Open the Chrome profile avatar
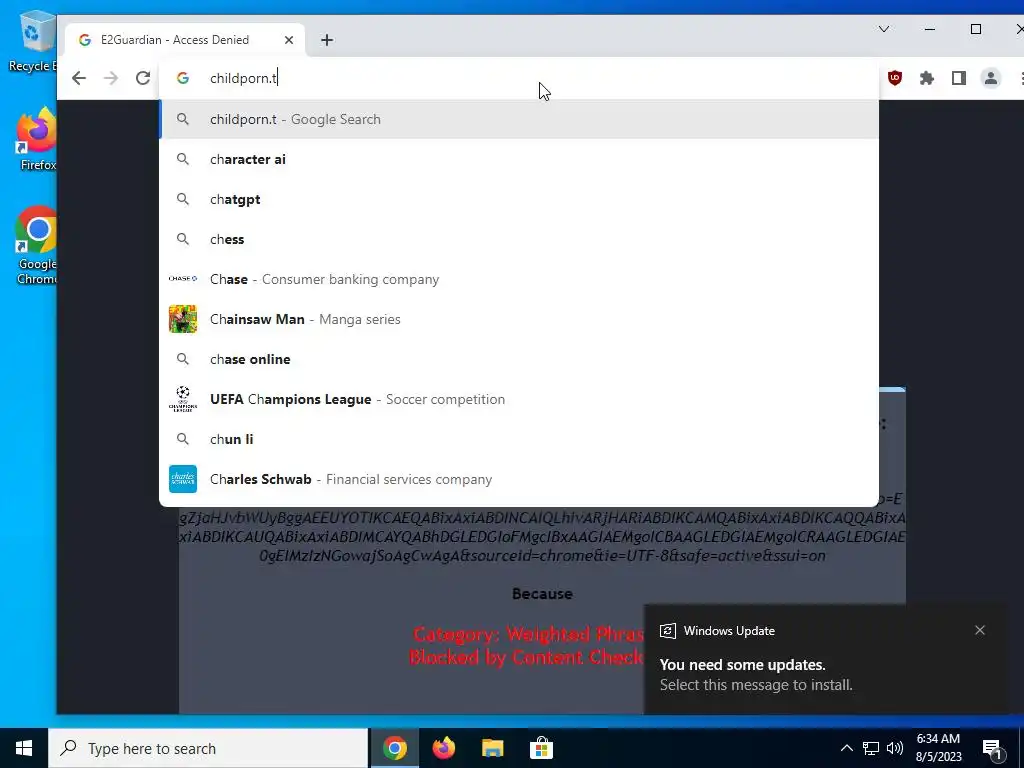This screenshot has width=1024, height=768. (991, 78)
